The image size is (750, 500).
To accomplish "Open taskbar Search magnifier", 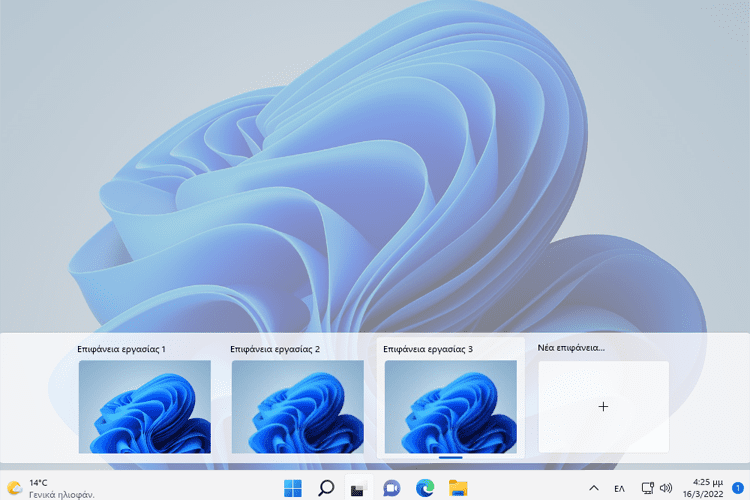I will [326, 488].
